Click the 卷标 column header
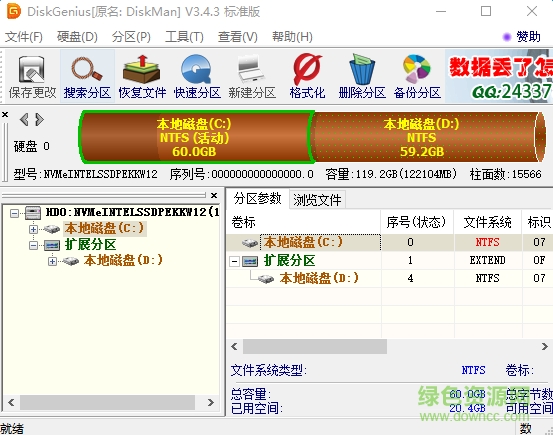553x435 pixels. [x=303, y=222]
